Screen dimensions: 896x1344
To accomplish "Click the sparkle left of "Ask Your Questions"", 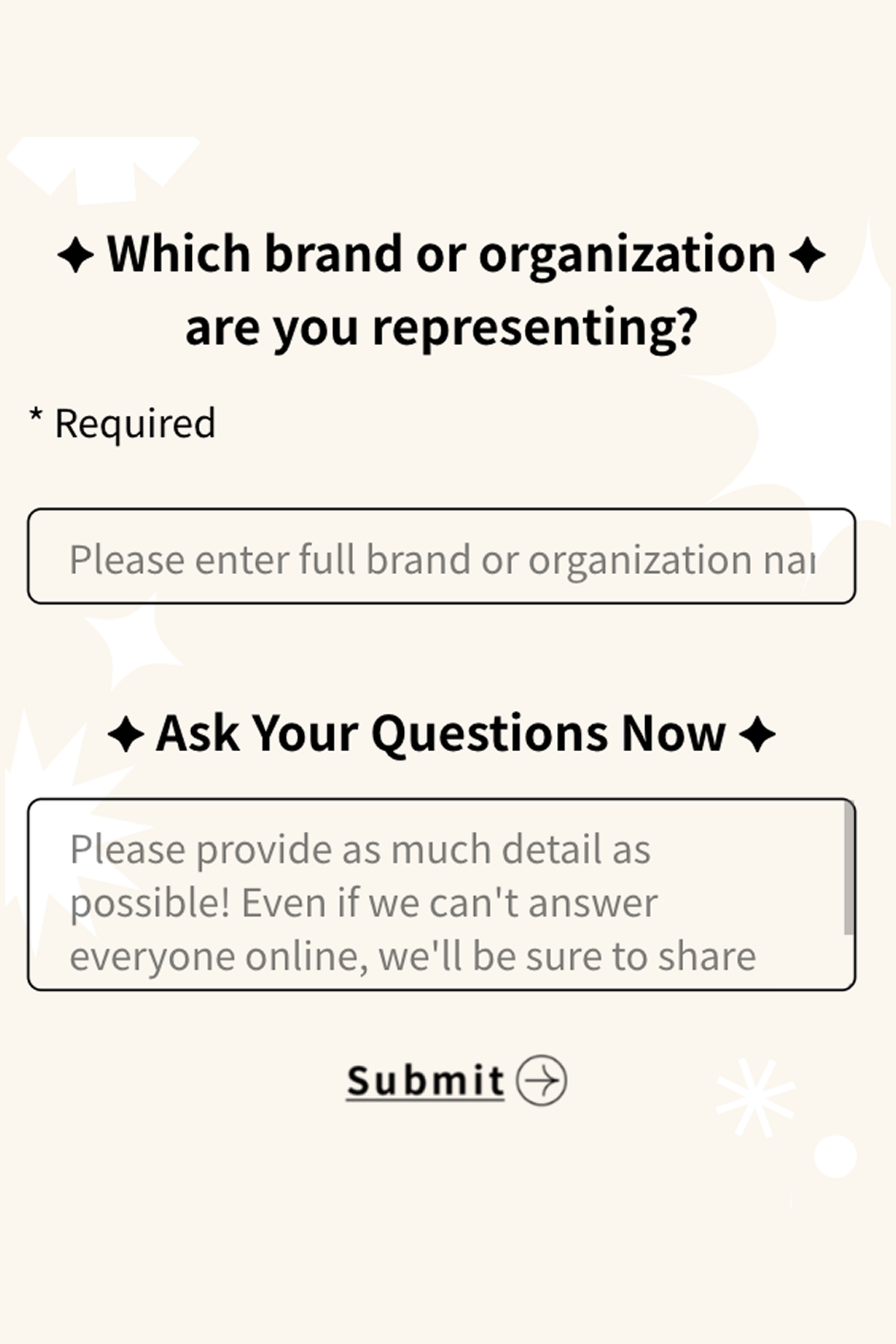I will coord(125,735).
